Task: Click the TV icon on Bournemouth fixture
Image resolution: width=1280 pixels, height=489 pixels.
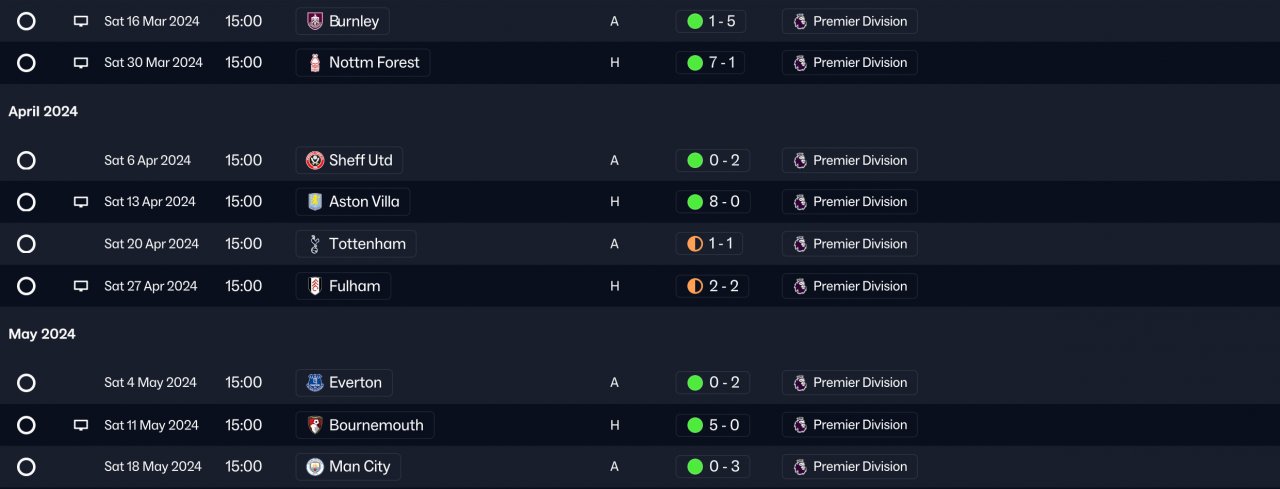Action: coord(81,425)
